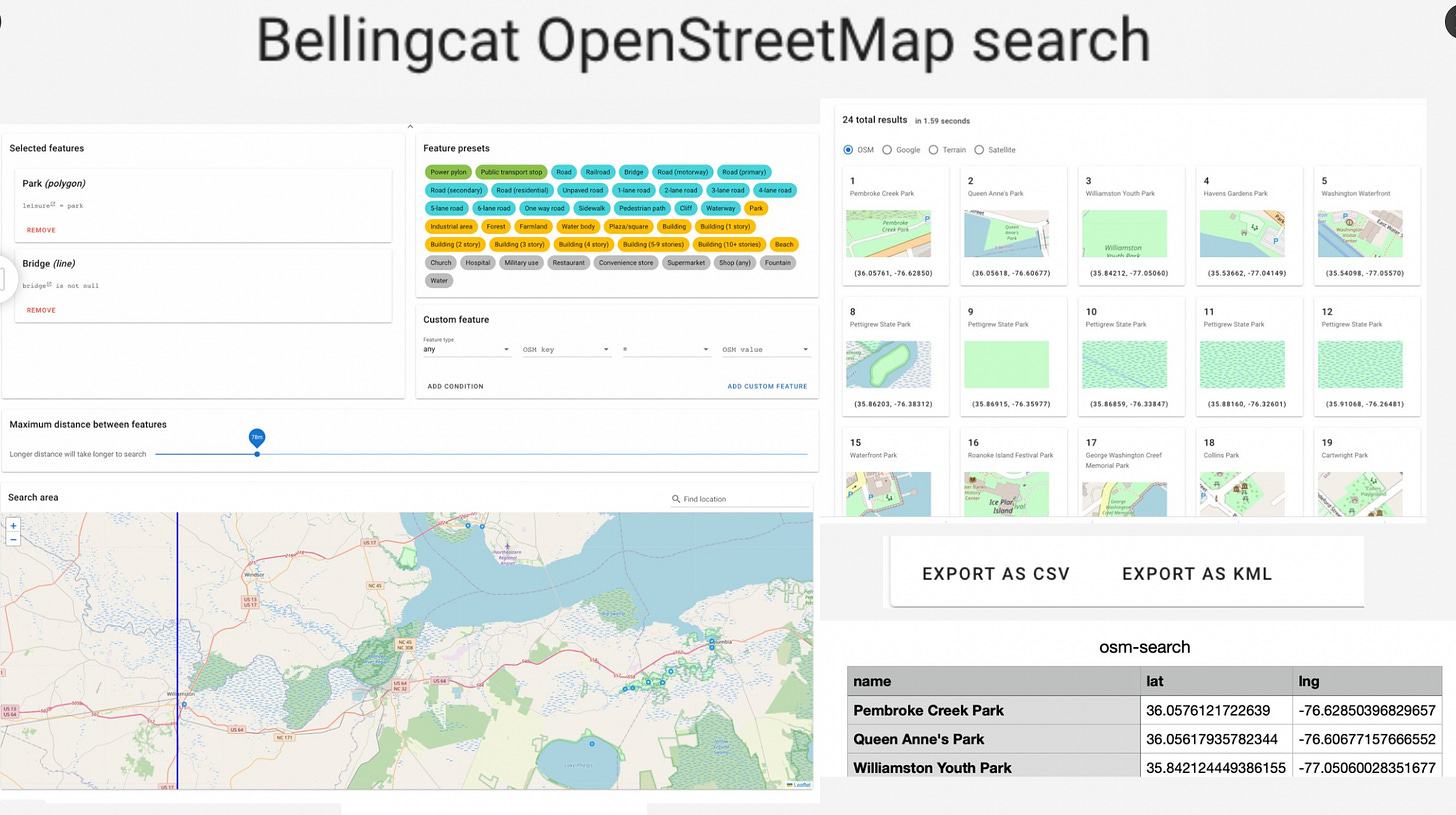Add the Building (10+ stories) preset

pos(728,244)
